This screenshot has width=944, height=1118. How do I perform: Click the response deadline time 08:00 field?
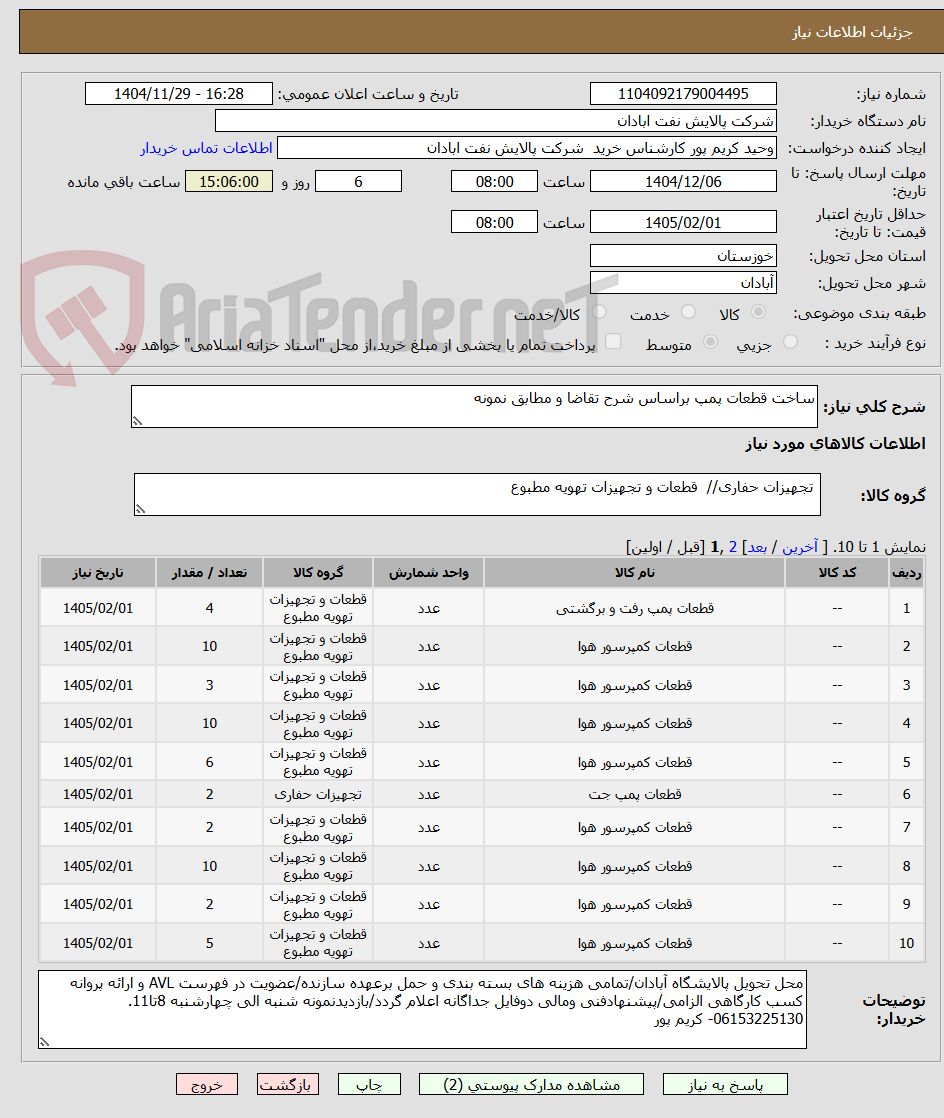(494, 182)
